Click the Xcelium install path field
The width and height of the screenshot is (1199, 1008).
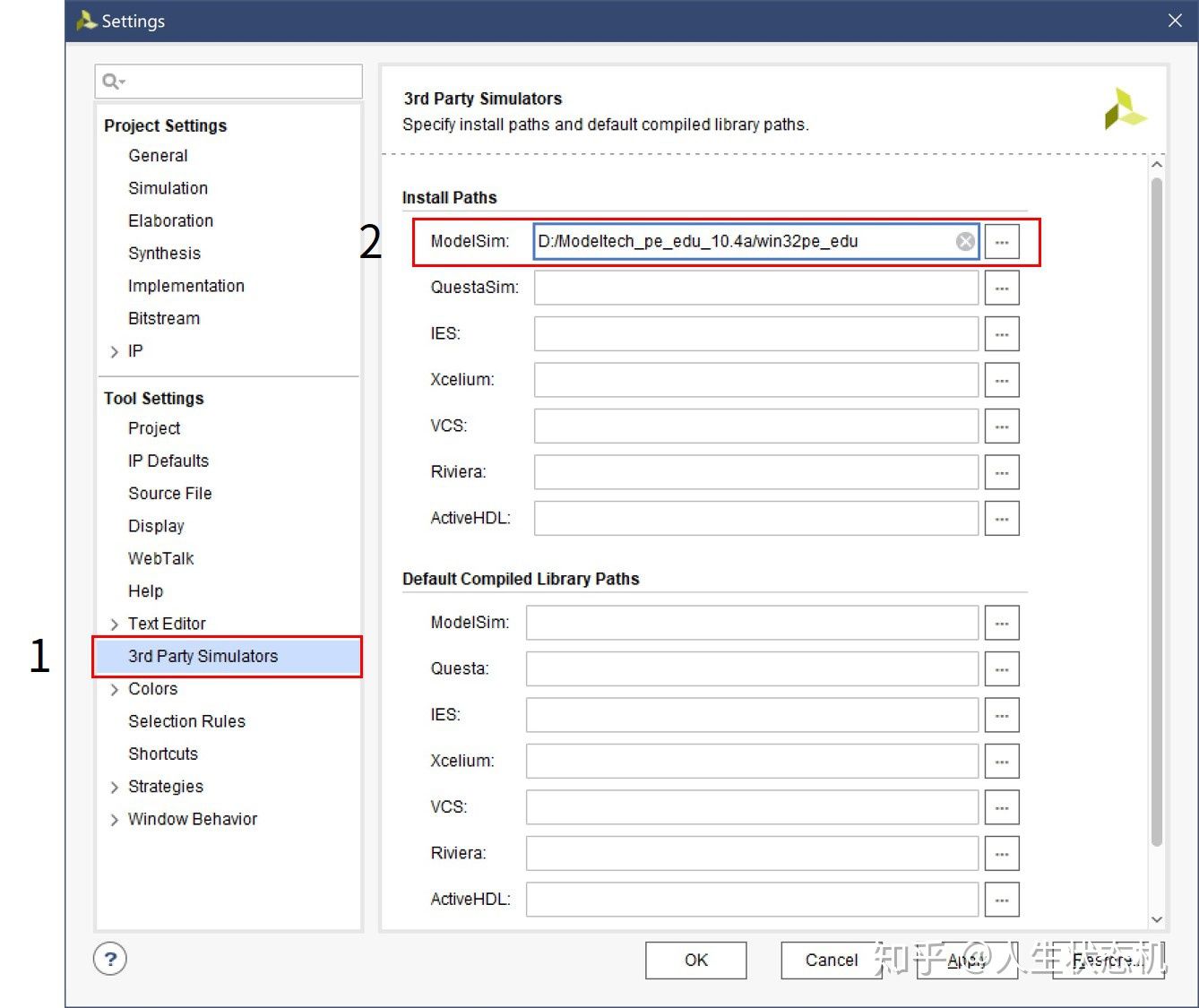(756, 380)
